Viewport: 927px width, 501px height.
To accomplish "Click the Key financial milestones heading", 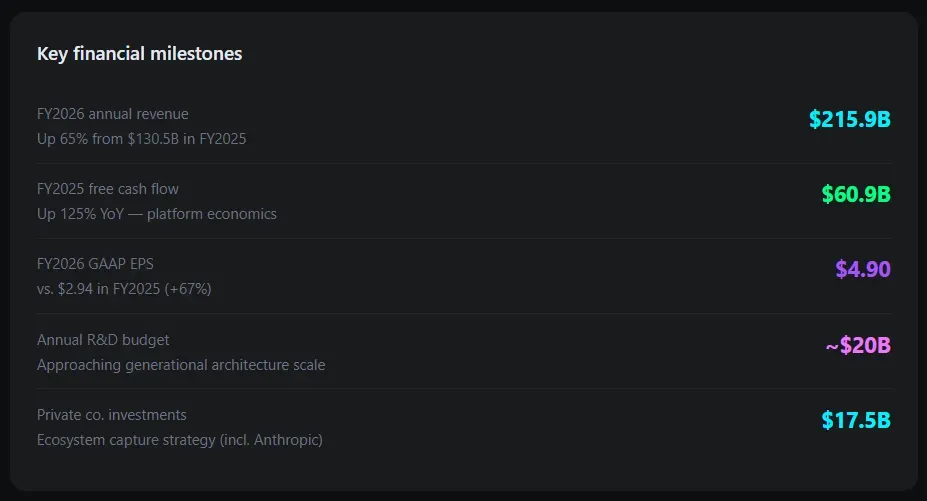I will (x=139, y=54).
